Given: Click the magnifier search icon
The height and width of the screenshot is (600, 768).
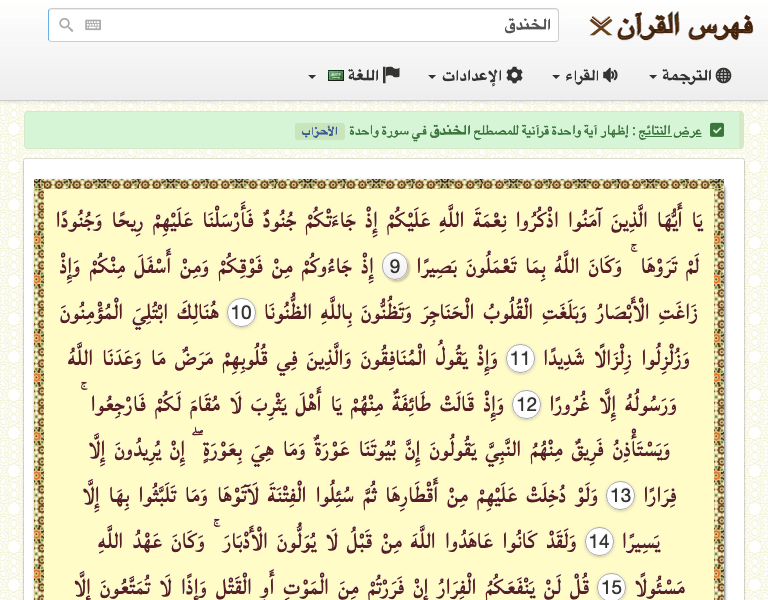Looking at the screenshot, I should pyautogui.click(x=66, y=24).
